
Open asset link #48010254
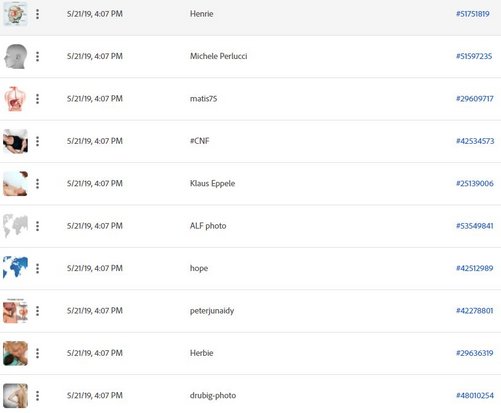pyautogui.click(x=475, y=396)
